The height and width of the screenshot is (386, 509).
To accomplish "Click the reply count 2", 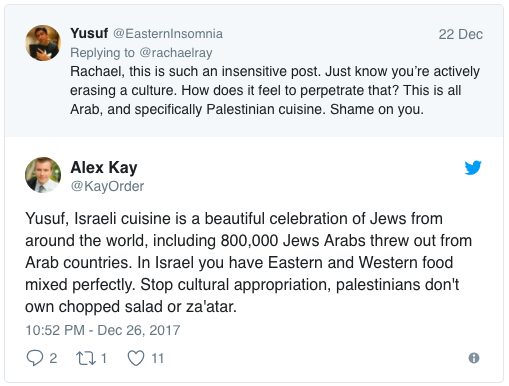I will click(53, 359).
